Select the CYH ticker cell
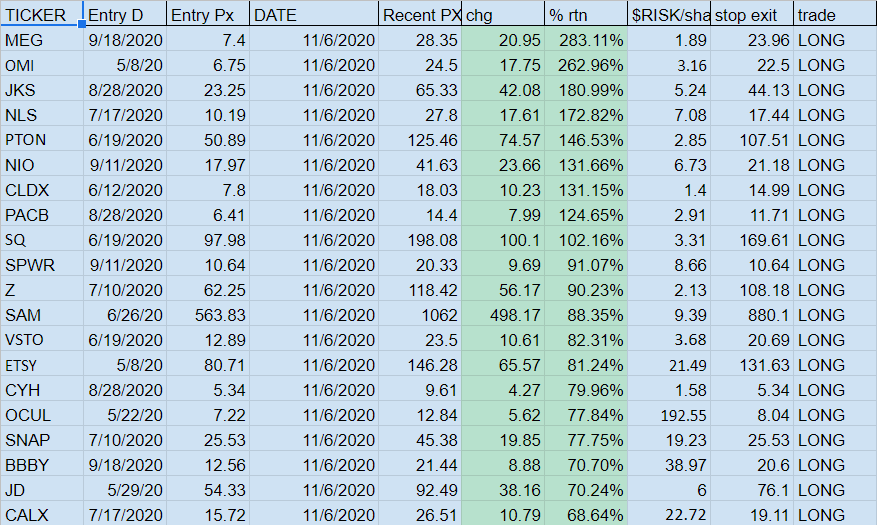 pyautogui.click(x=42, y=390)
